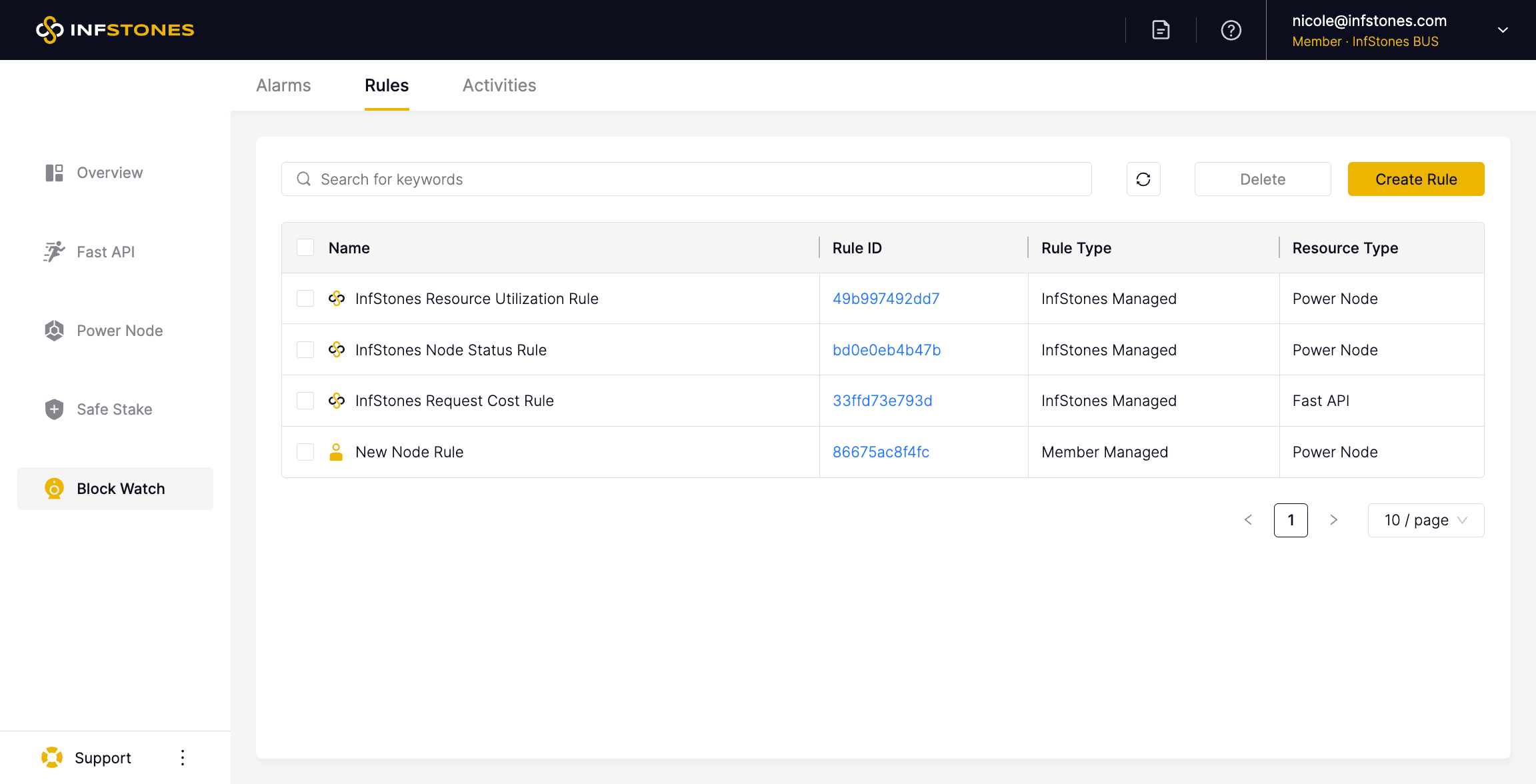Select the InfStones Node Status Rule checkbox
The height and width of the screenshot is (784, 1536).
click(305, 350)
